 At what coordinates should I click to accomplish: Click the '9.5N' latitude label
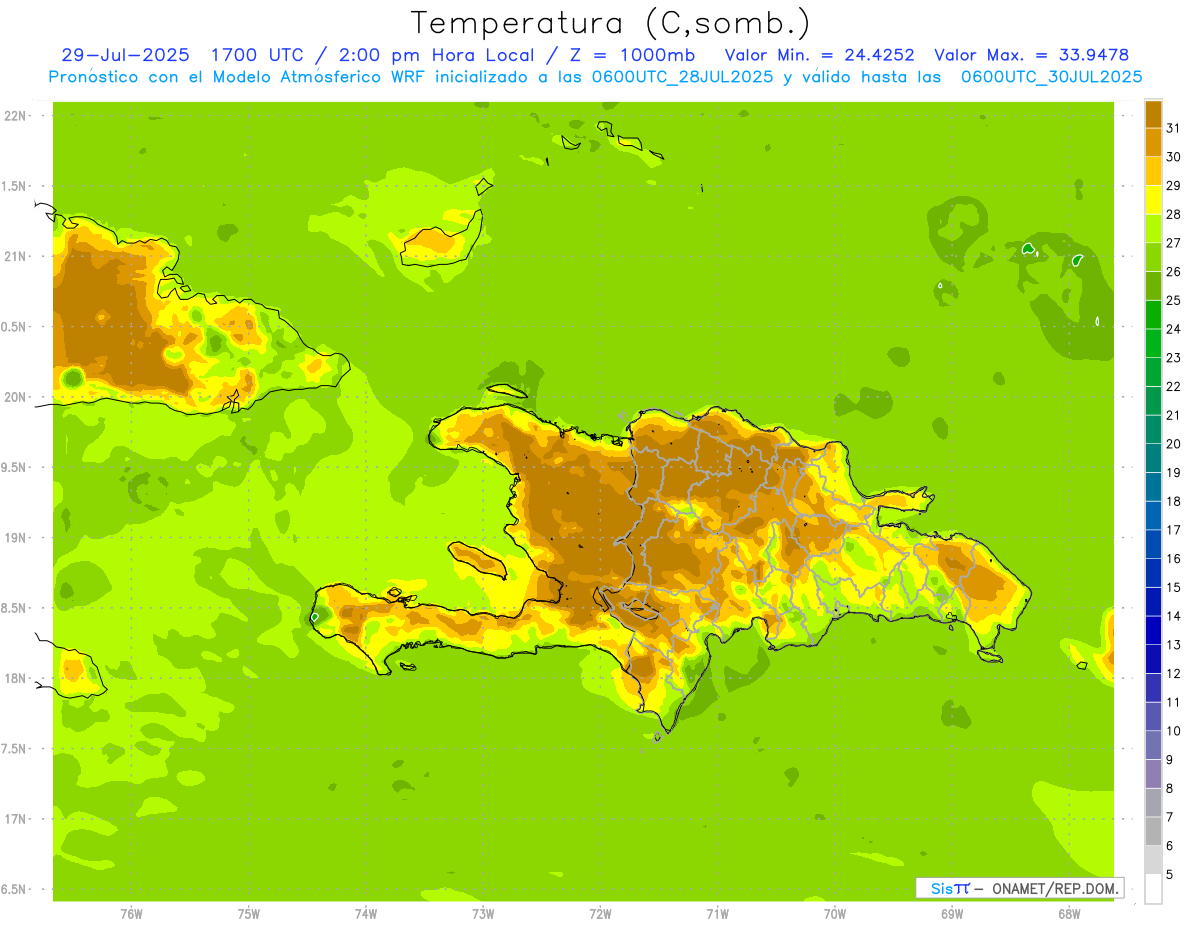(14, 467)
